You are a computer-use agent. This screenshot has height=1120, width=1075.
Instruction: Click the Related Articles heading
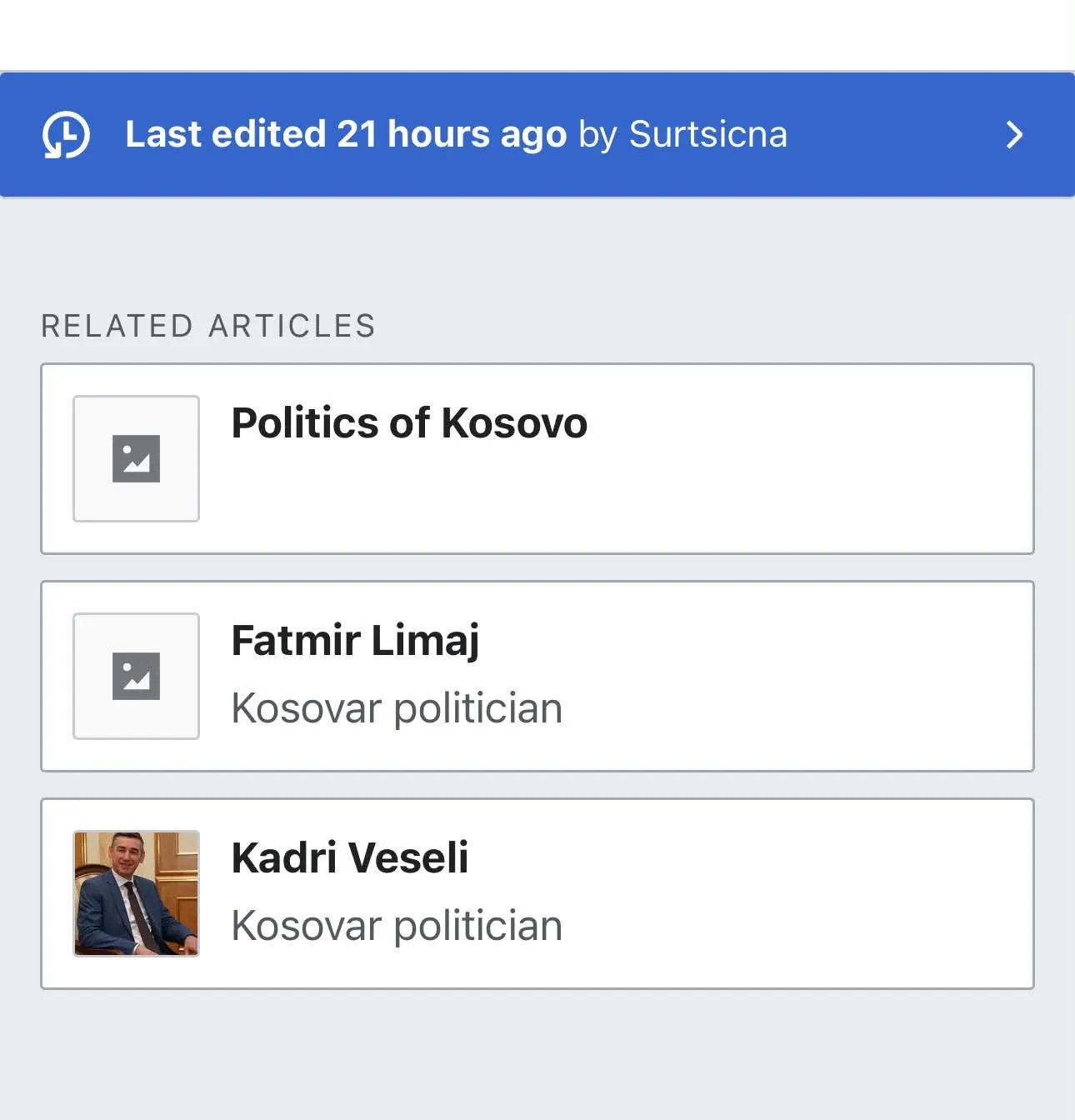(x=208, y=326)
